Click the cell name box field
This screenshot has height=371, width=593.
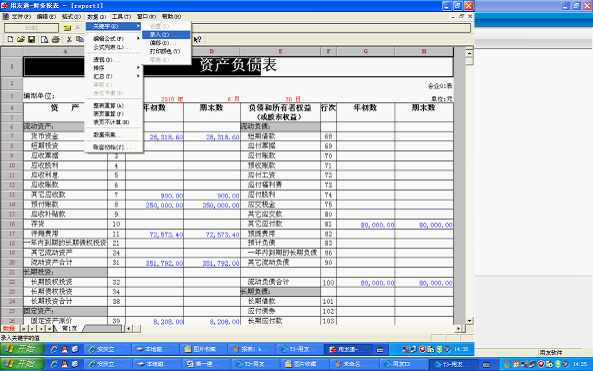[31, 28]
